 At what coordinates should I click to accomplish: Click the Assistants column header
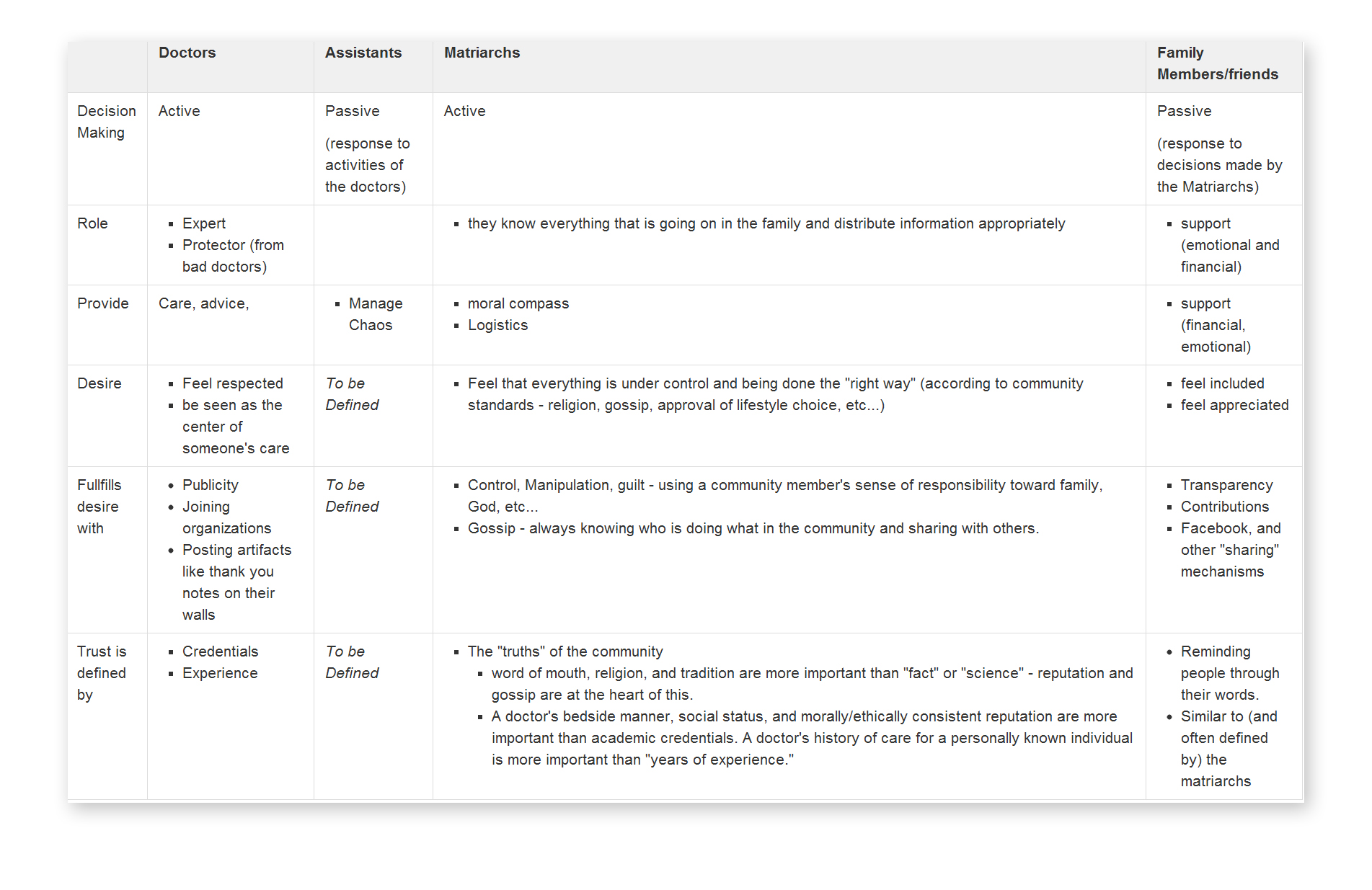pos(363,53)
